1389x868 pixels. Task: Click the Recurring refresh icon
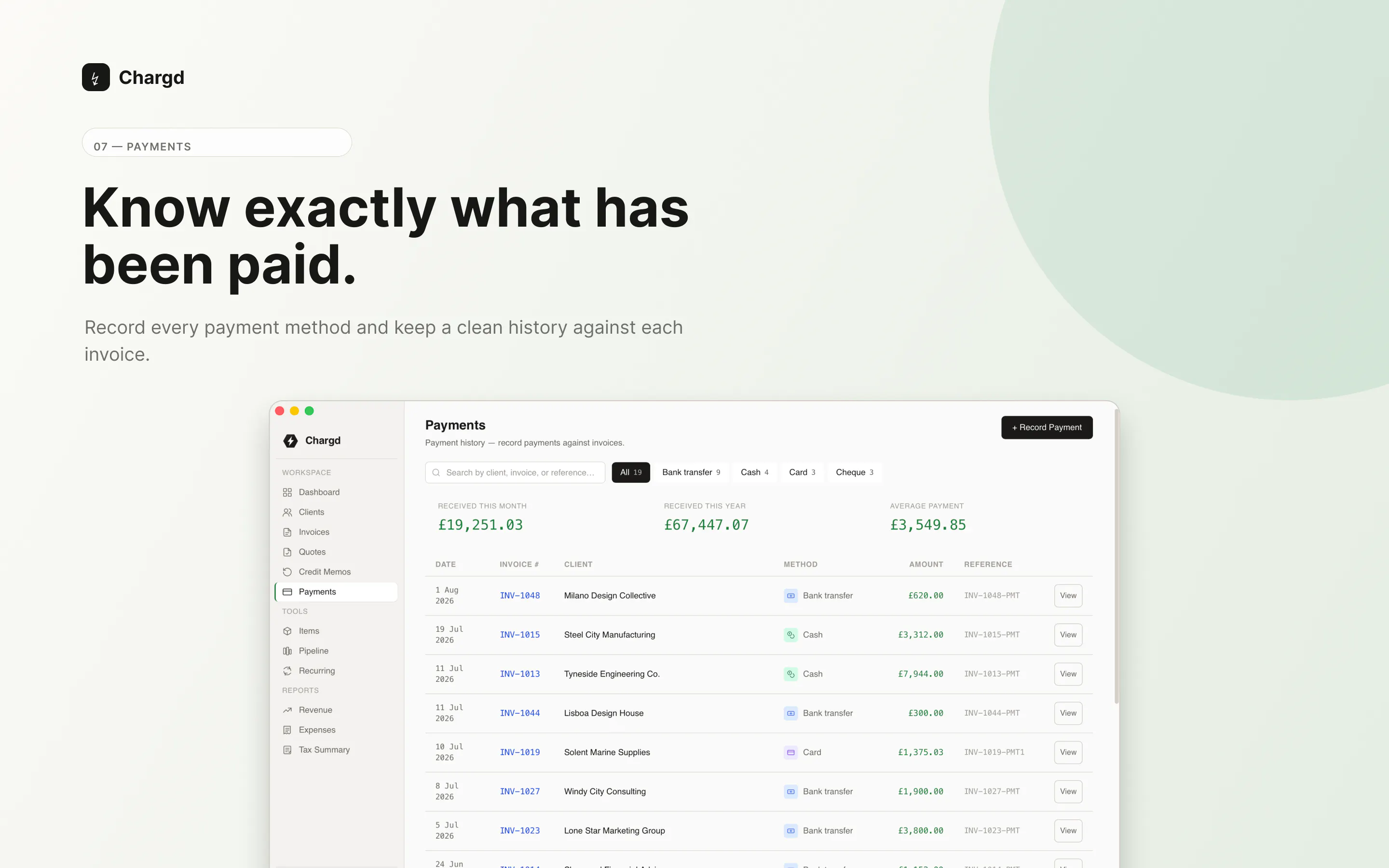point(287,670)
